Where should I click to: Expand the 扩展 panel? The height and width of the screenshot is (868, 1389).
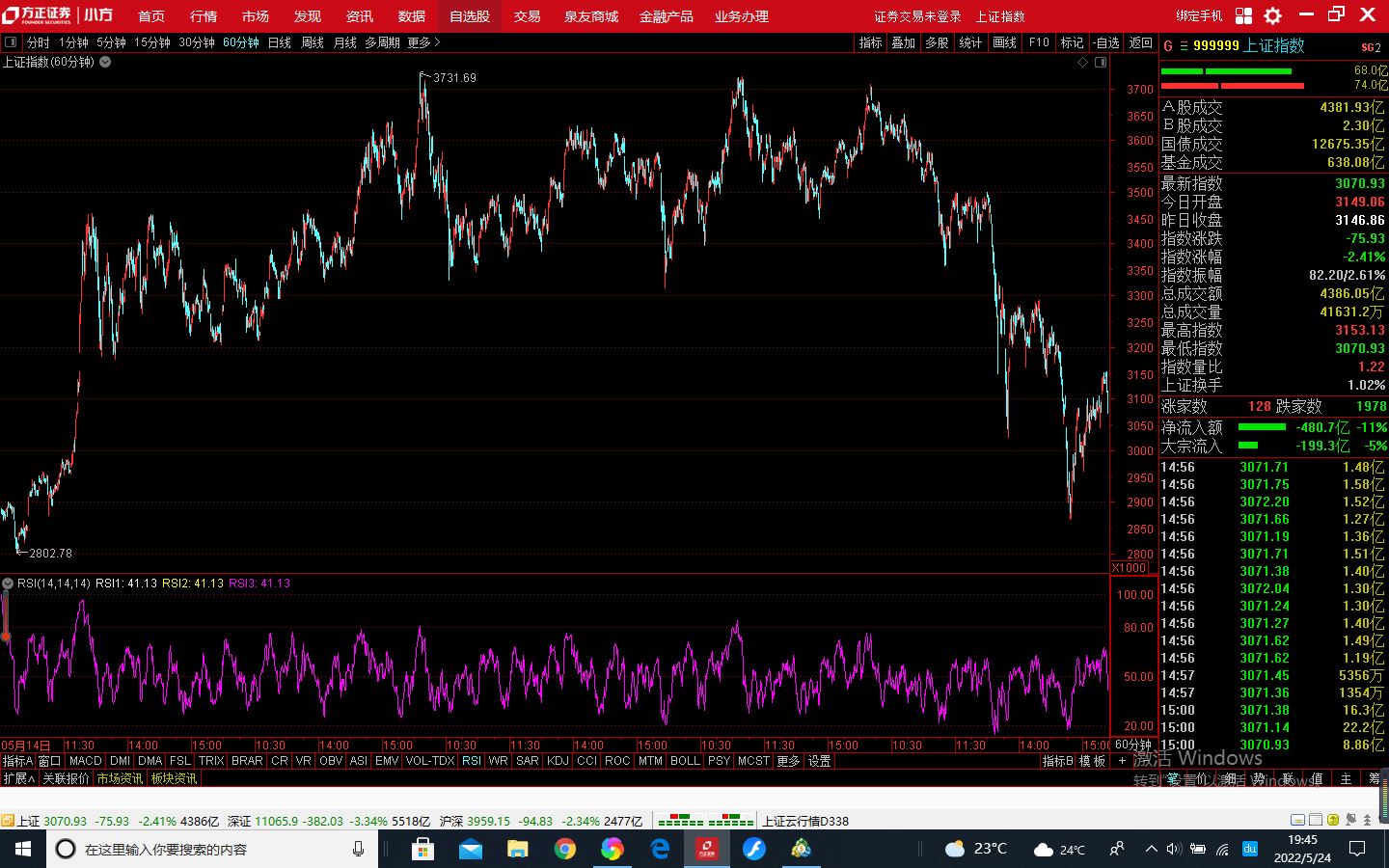coord(18,778)
